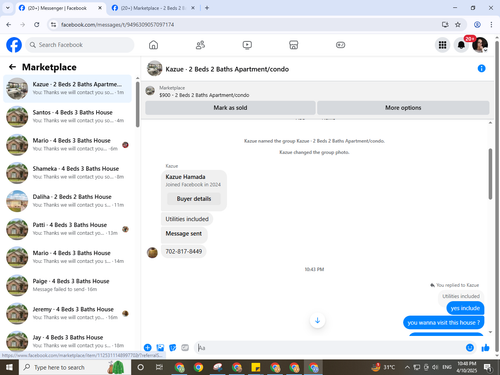Open conversation information icon
Screen dimensions: 500x375
tap(481, 68)
